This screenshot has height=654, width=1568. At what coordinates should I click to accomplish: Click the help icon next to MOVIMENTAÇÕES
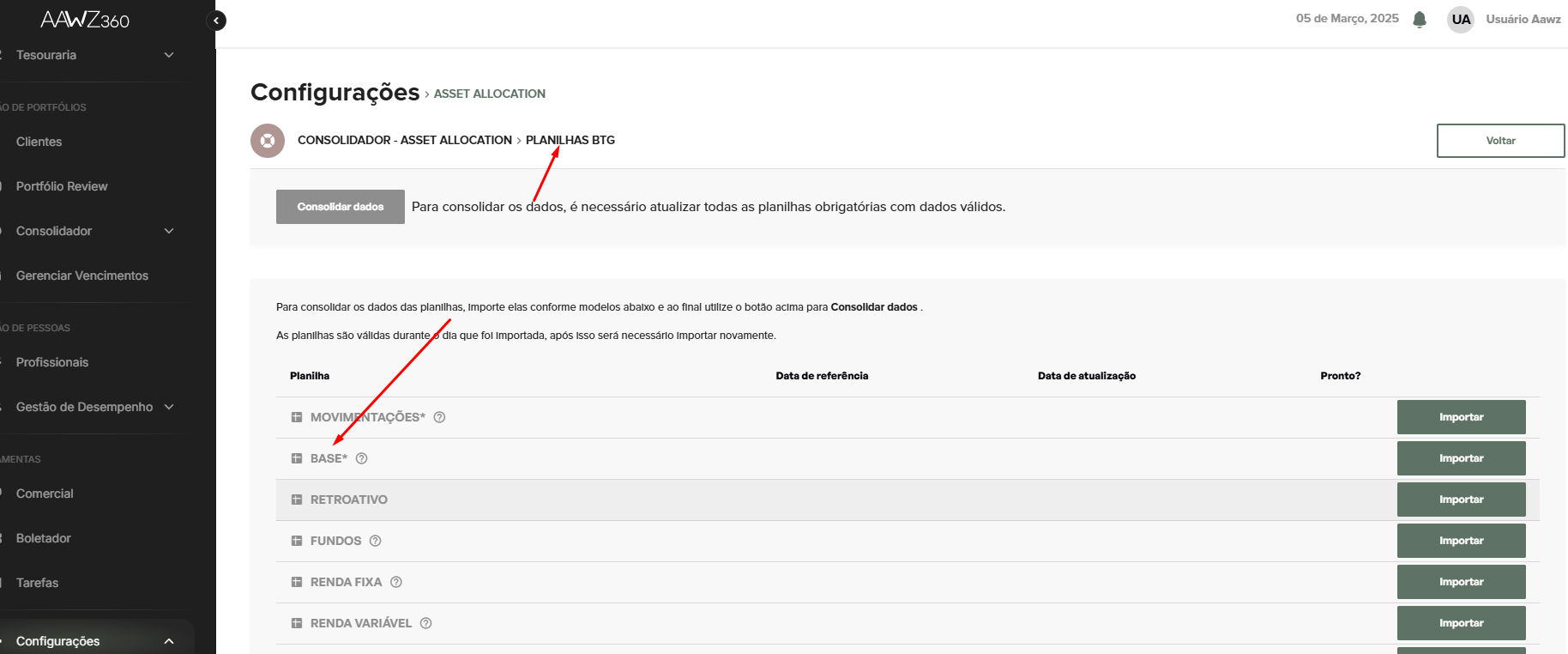439,417
